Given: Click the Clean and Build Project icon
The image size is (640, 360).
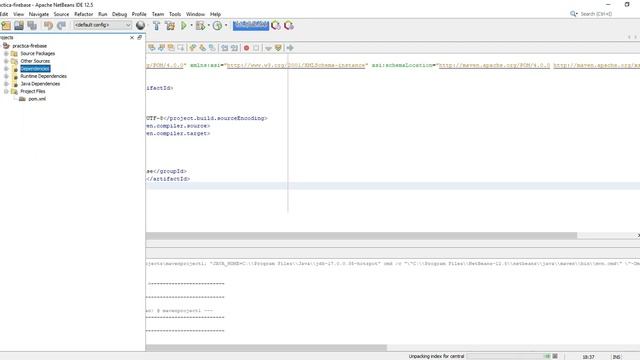Looking at the screenshot, I should (x=170, y=25).
